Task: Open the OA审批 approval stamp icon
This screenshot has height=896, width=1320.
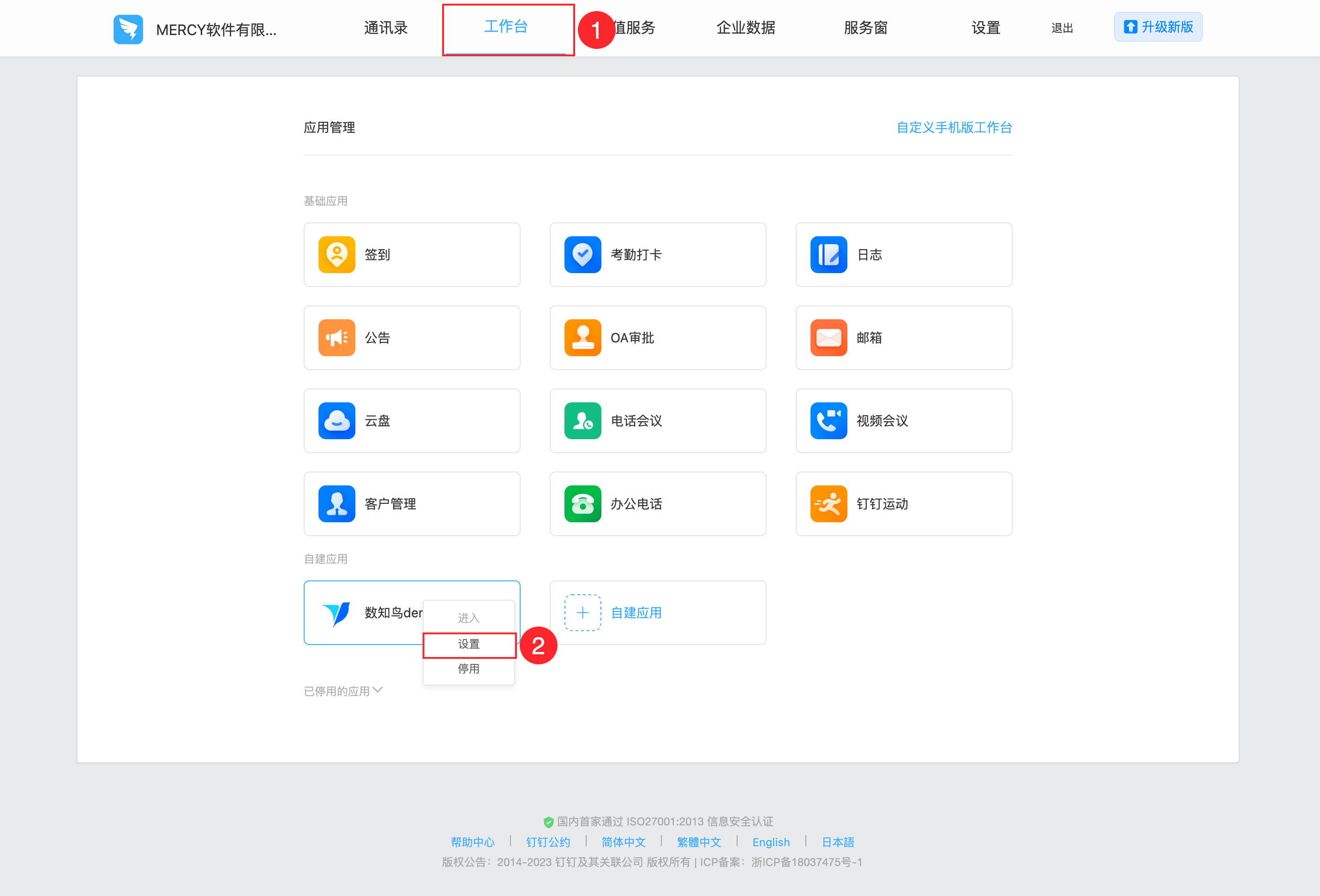Action: click(x=582, y=337)
